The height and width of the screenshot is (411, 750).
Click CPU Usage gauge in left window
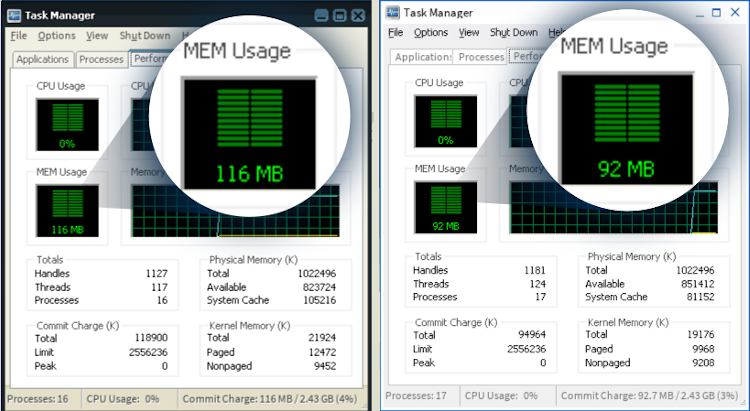pyautogui.click(x=67, y=125)
